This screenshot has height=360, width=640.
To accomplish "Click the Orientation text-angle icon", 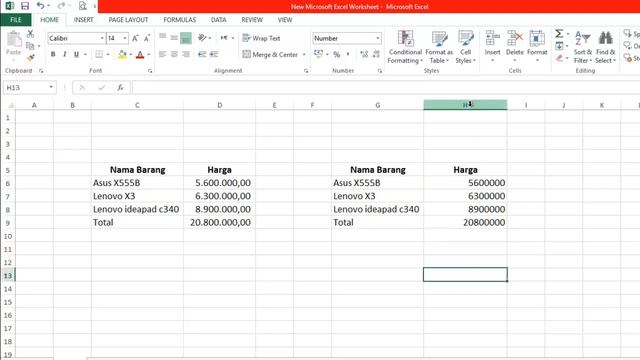I will [202, 38].
